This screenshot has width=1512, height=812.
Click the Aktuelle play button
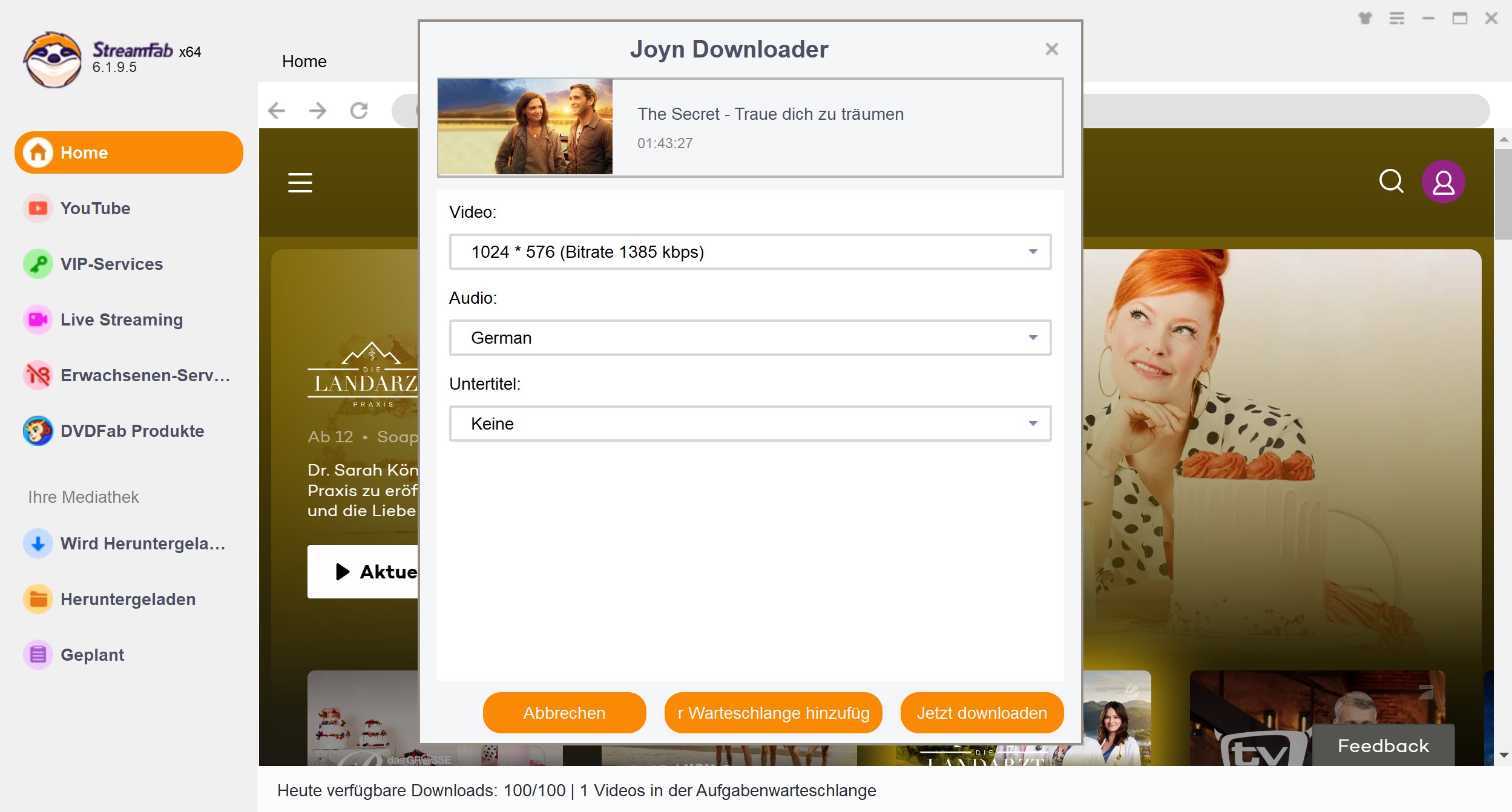pyautogui.click(x=363, y=572)
